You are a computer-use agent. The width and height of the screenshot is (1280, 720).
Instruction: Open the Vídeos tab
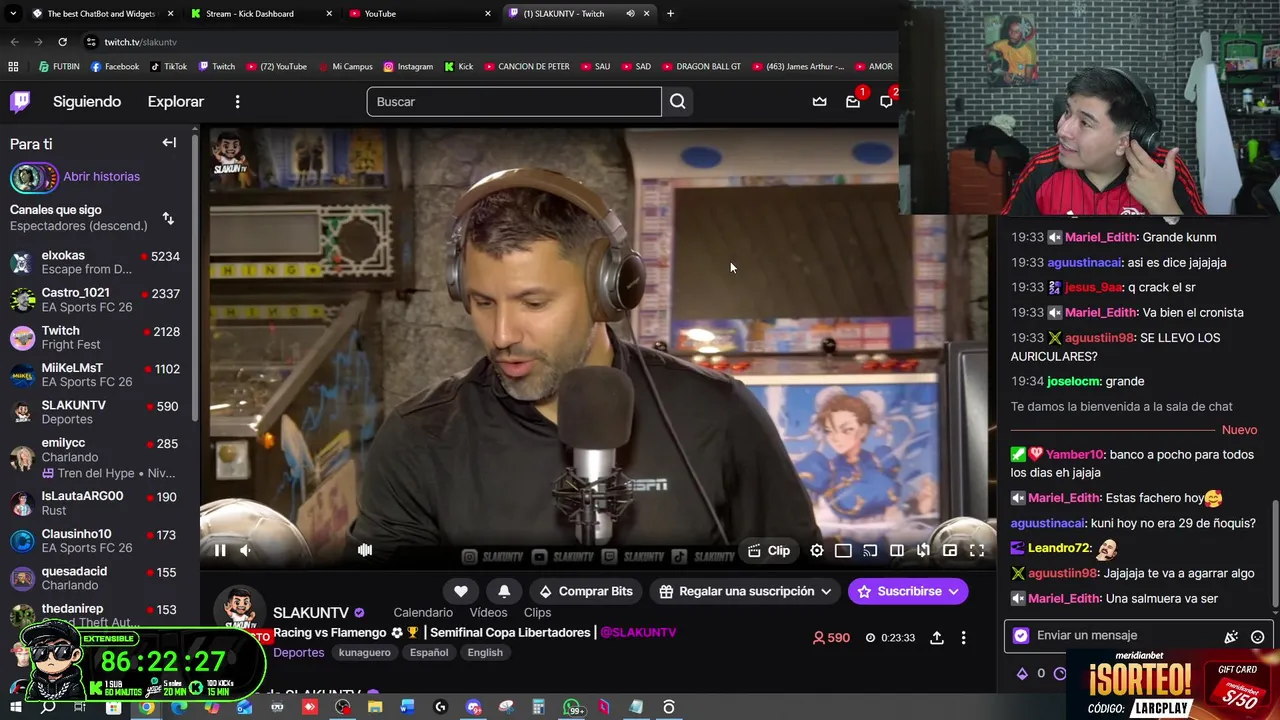point(488,612)
